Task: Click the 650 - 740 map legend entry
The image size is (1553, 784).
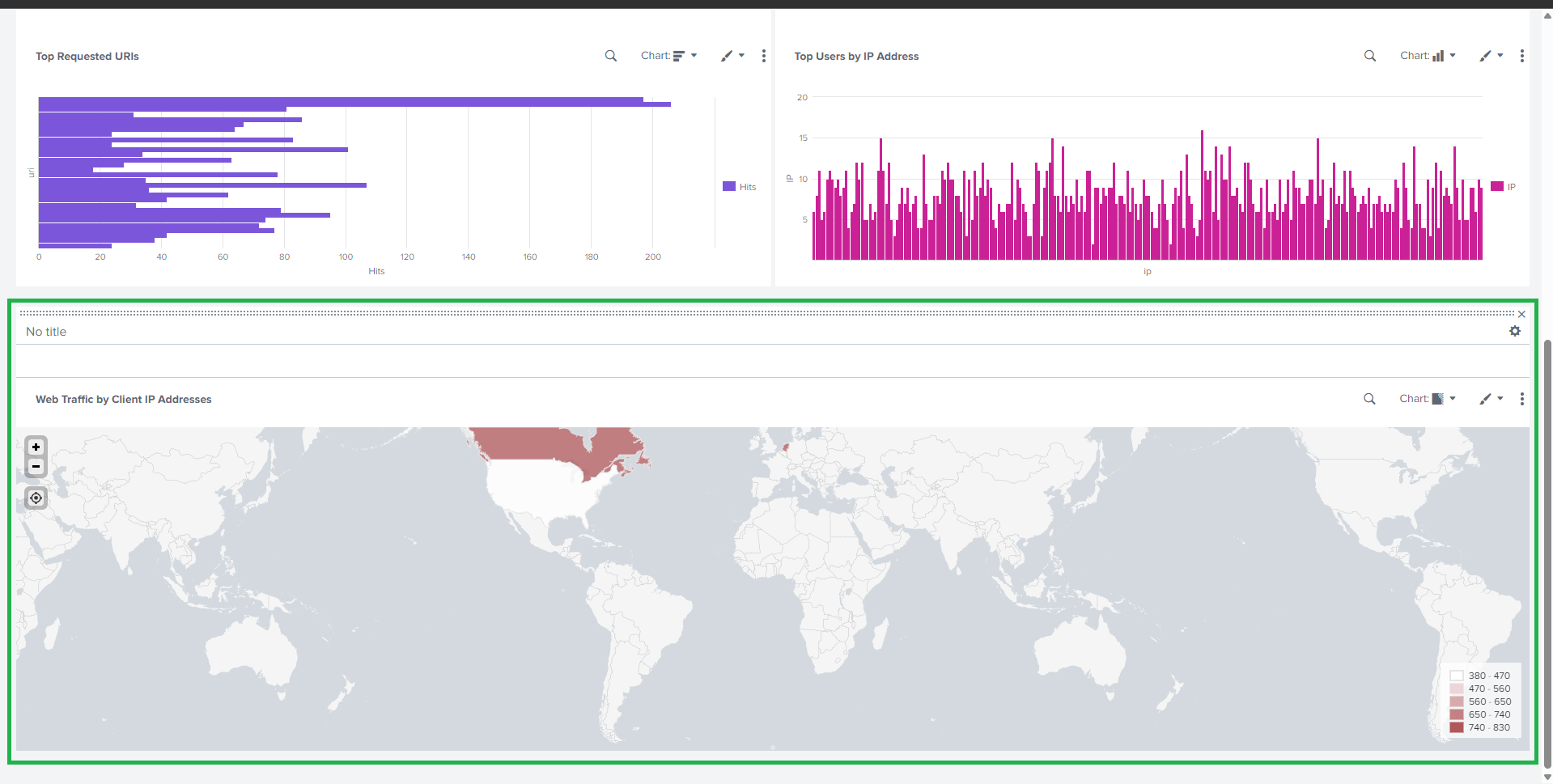Action: click(1480, 714)
